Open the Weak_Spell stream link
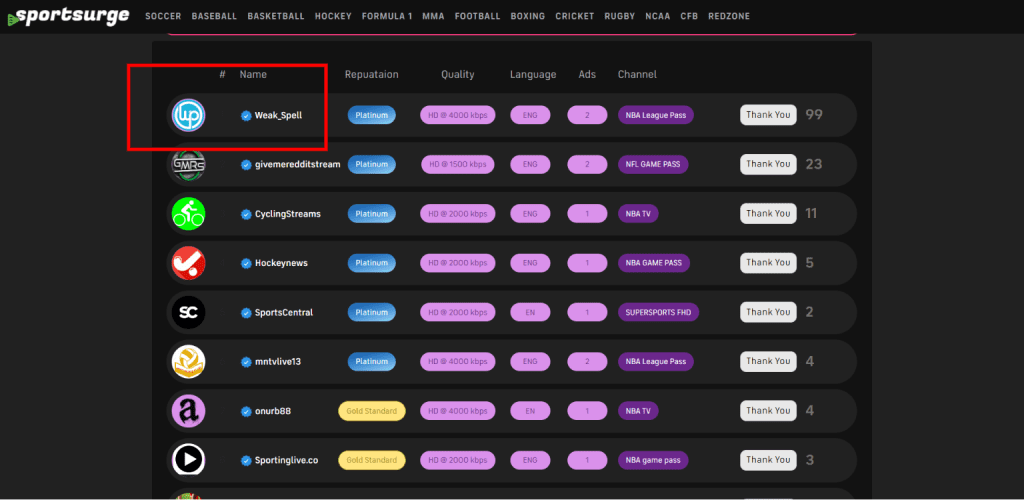The height and width of the screenshot is (500, 1024). tap(278, 116)
